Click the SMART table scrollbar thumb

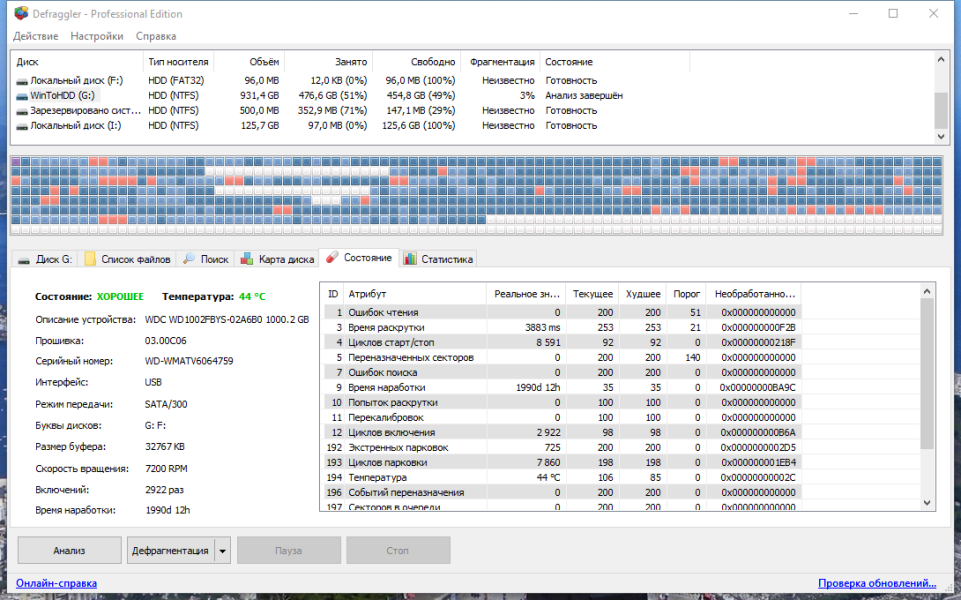(927, 374)
